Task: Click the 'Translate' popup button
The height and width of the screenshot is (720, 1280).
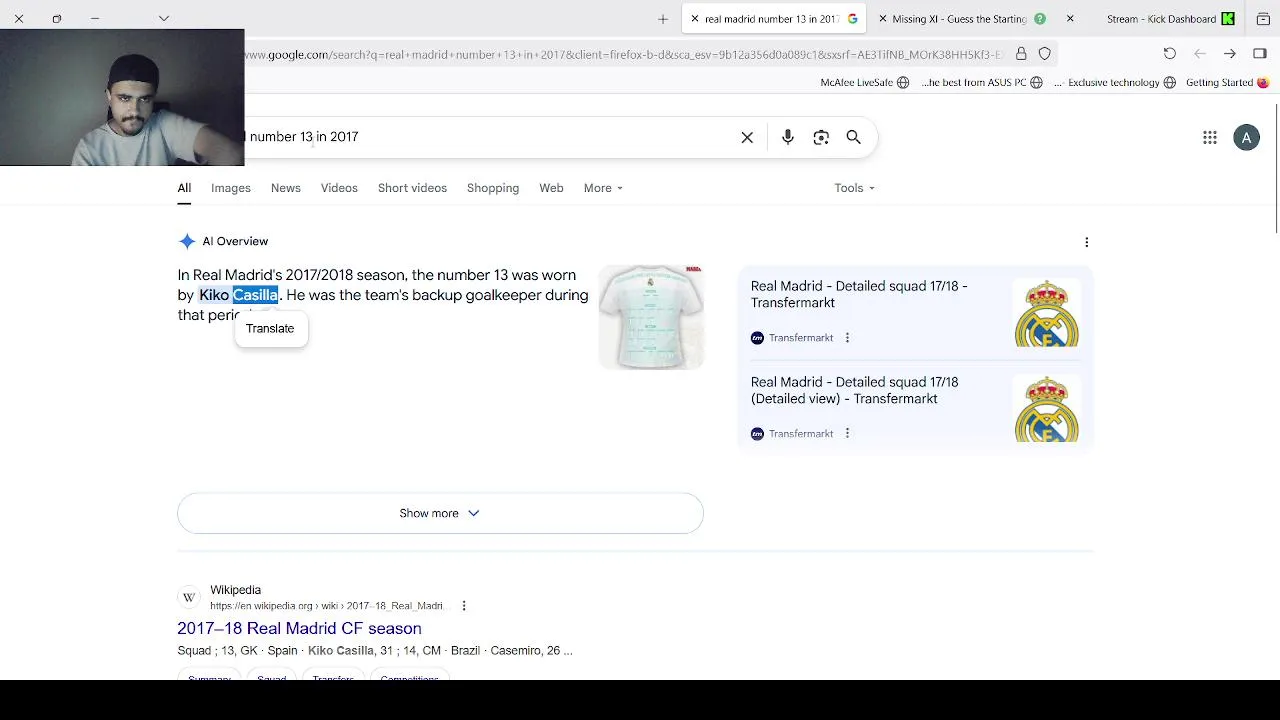Action: pos(270,328)
